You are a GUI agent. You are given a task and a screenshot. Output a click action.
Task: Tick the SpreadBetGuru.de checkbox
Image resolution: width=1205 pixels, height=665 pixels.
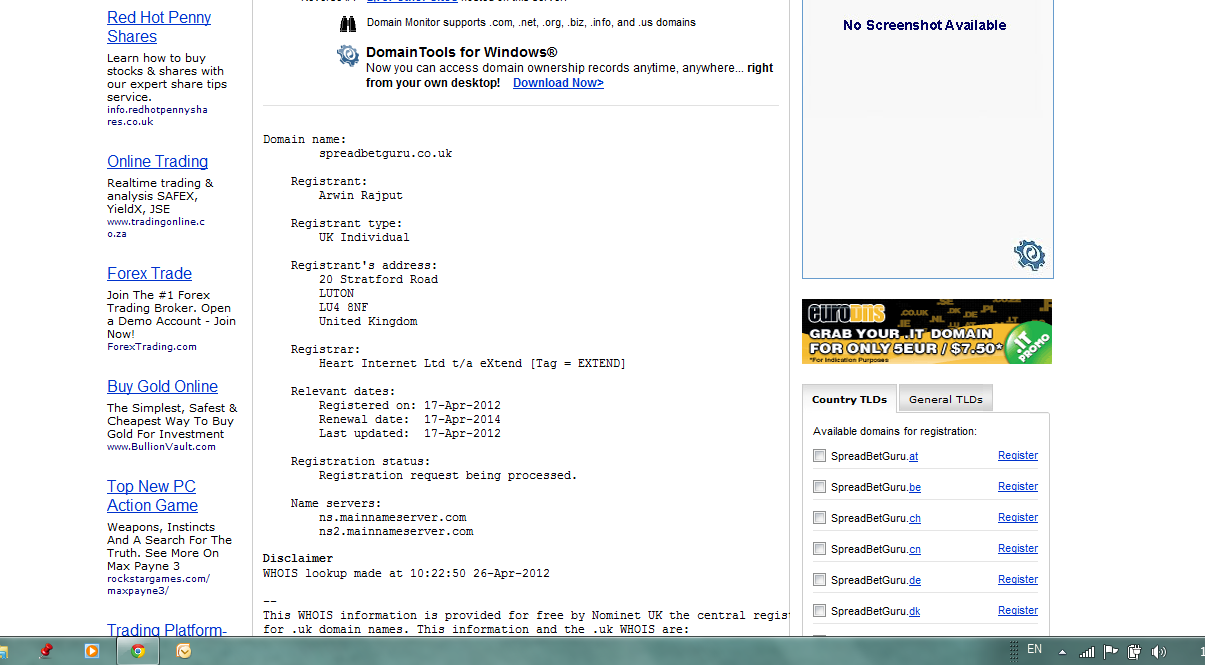coord(820,580)
